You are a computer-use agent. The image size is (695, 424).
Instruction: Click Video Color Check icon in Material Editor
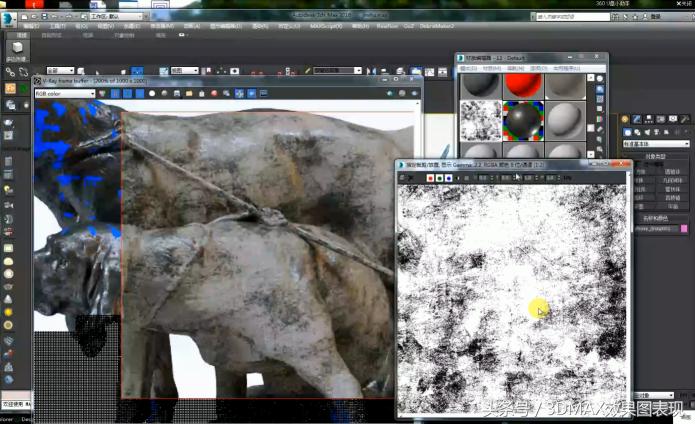(x=600, y=119)
